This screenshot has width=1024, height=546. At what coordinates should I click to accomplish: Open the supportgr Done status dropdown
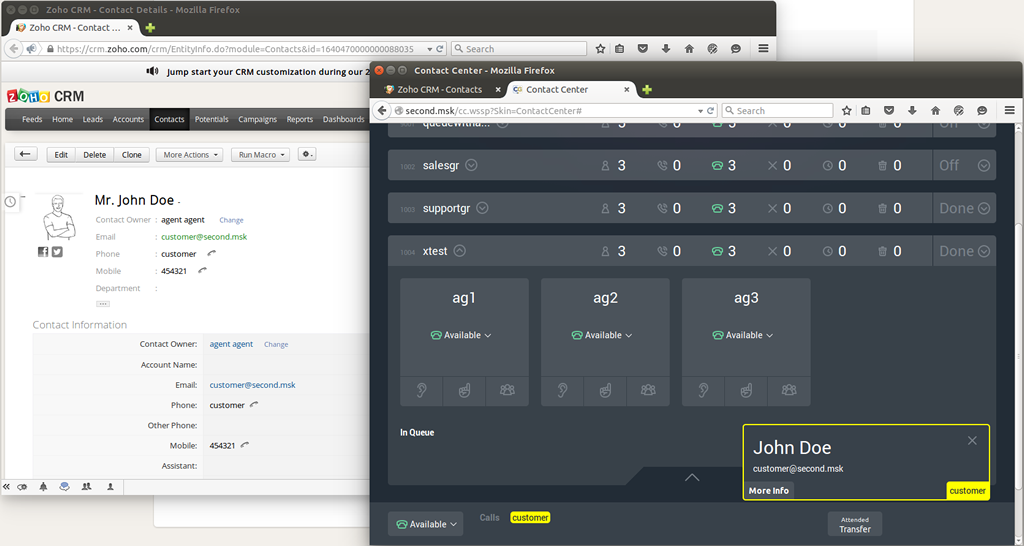pyautogui.click(x=964, y=208)
